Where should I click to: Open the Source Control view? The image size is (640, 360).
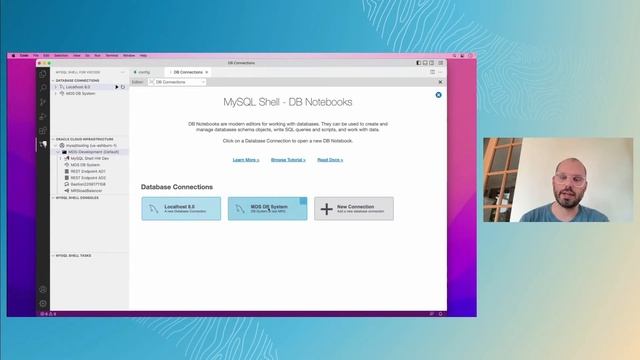click(x=43, y=102)
